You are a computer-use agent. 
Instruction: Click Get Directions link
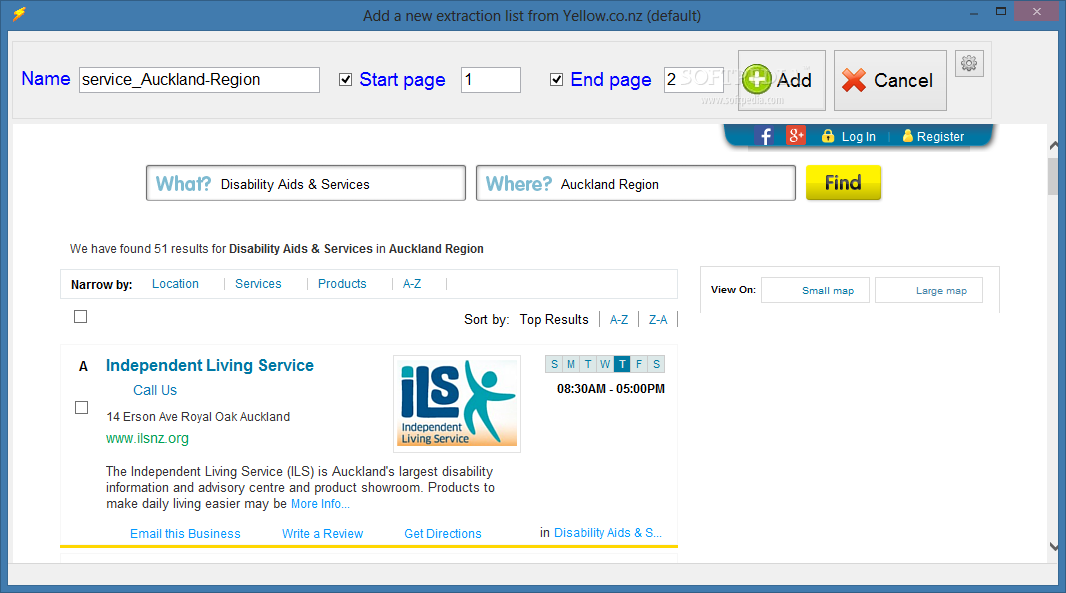pyautogui.click(x=443, y=534)
